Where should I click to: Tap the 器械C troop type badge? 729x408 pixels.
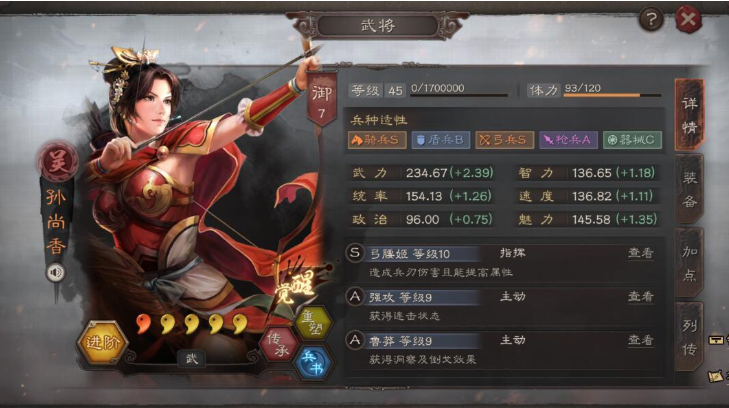pyautogui.click(x=632, y=140)
